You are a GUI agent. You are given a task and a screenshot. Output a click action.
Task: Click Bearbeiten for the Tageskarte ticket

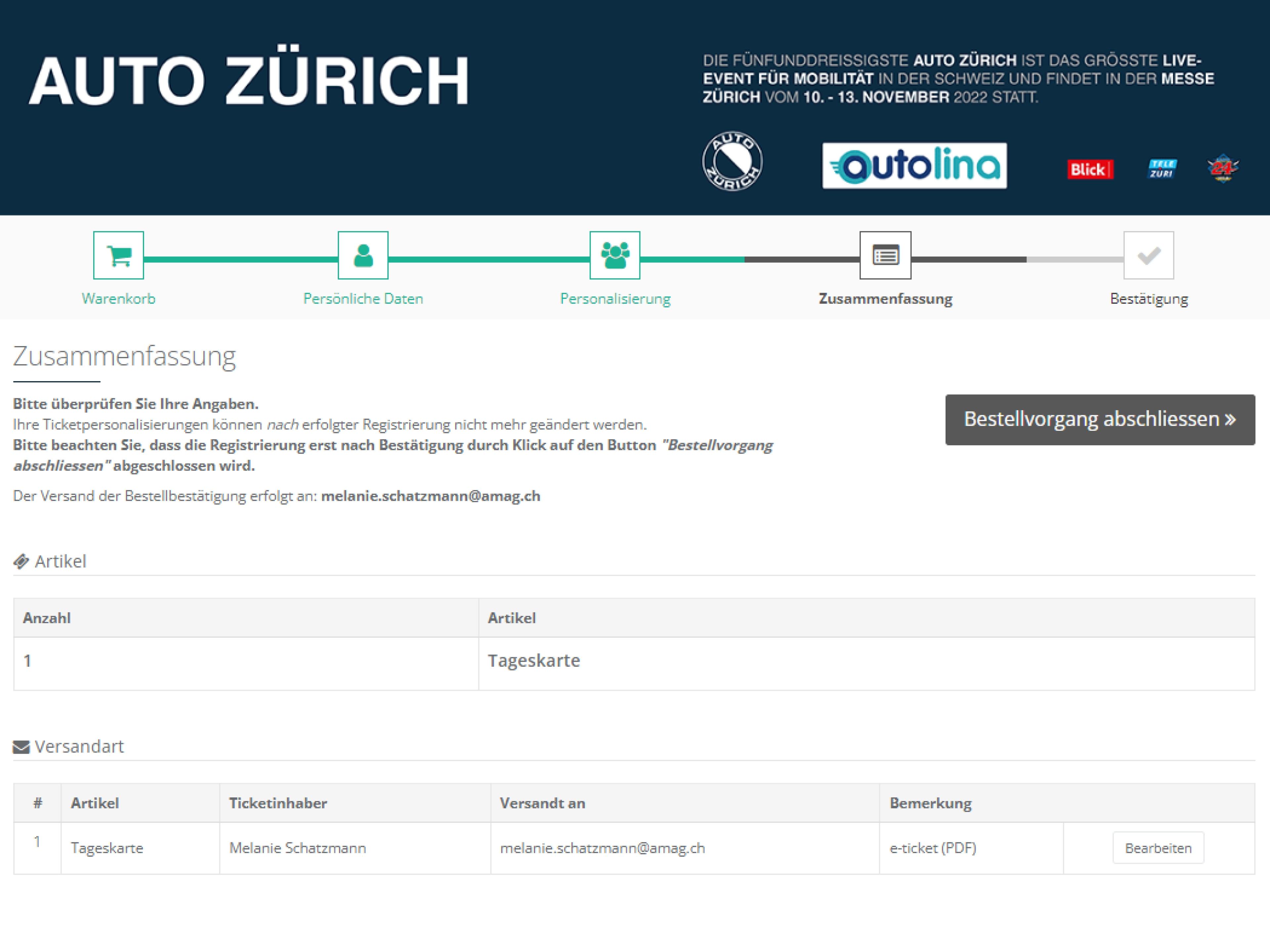pos(1158,848)
